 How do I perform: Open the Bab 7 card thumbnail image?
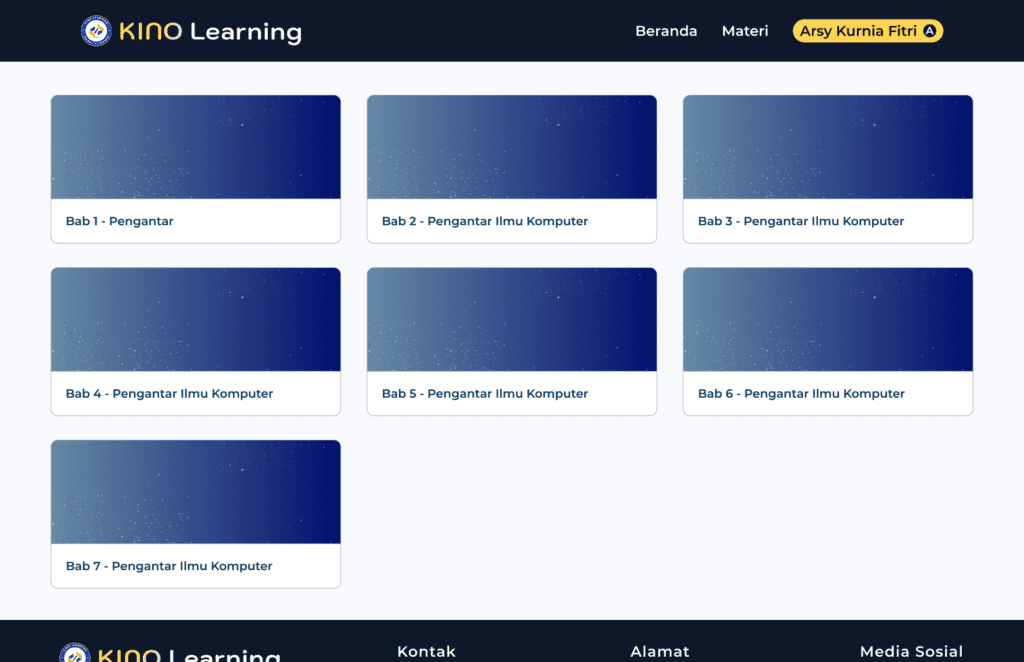click(196, 492)
